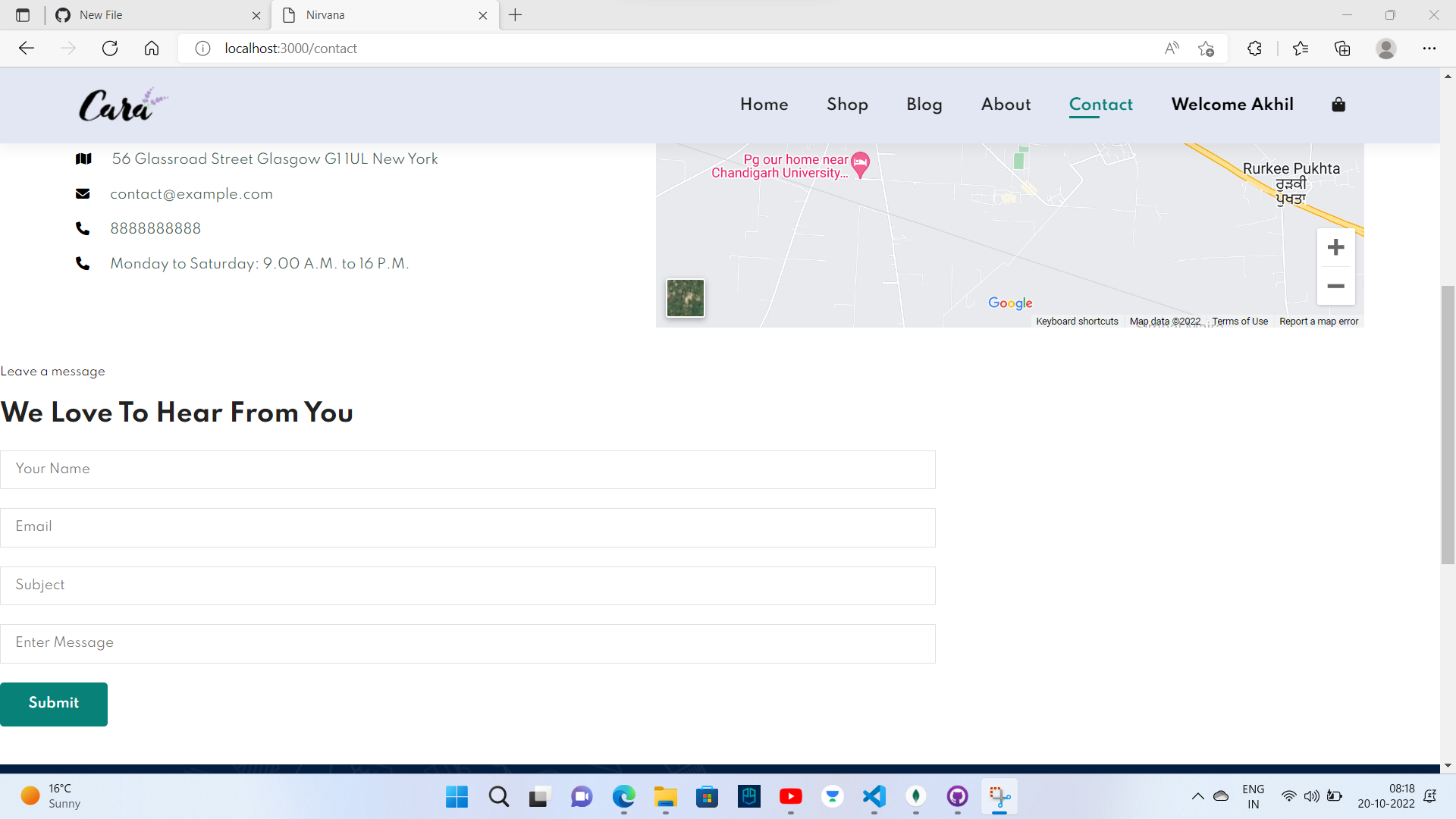Open the Shop navigation page
Viewport: 1456px width, 819px height.
(847, 105)
